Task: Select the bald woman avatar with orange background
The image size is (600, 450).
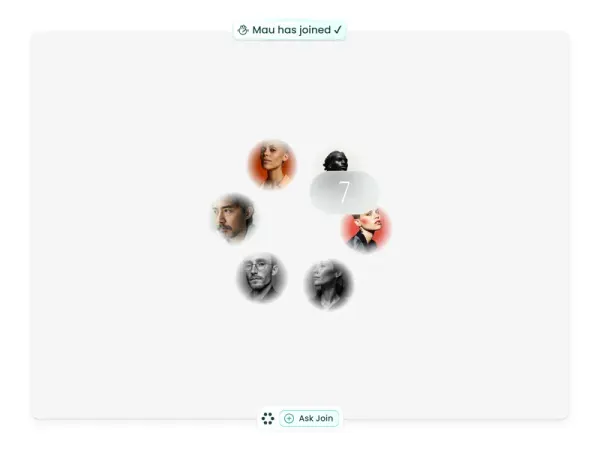Action: tap(272, 165)
